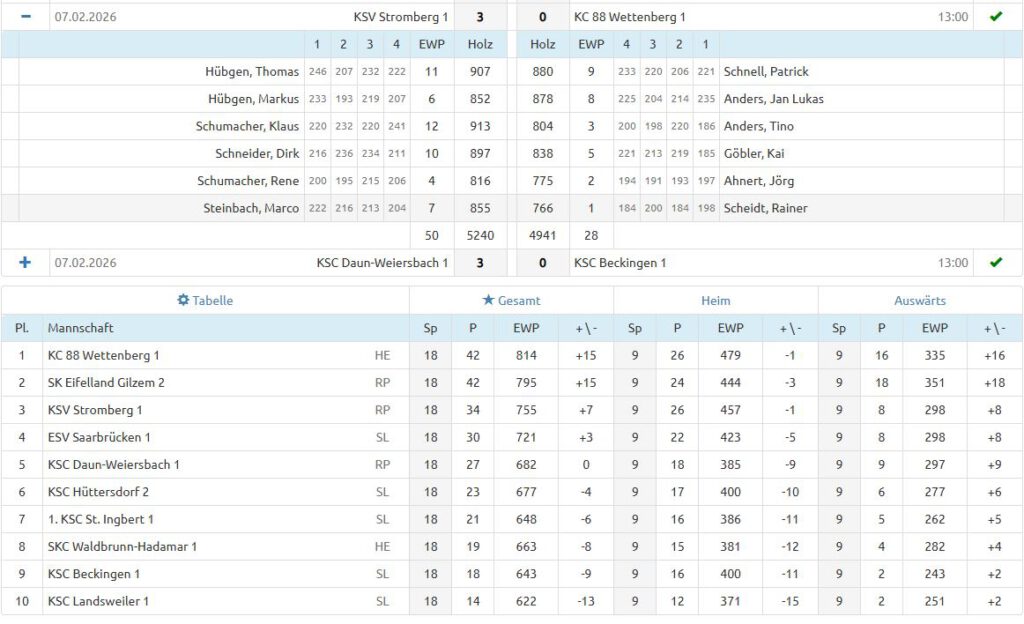This screenshot has height=624, width=1024.
Task: Open KSC Hüttersdorf 2 team entry
Action: tap(98, 492)
